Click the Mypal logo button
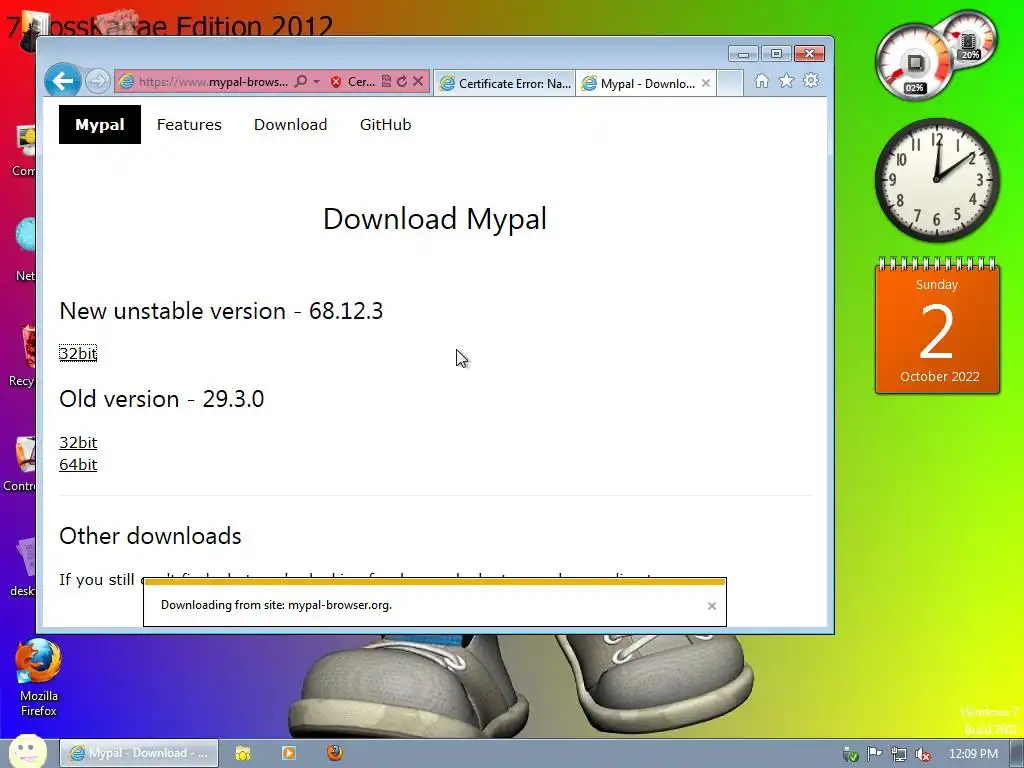The height and width of the screenshot is (768, 1024). 100,125
